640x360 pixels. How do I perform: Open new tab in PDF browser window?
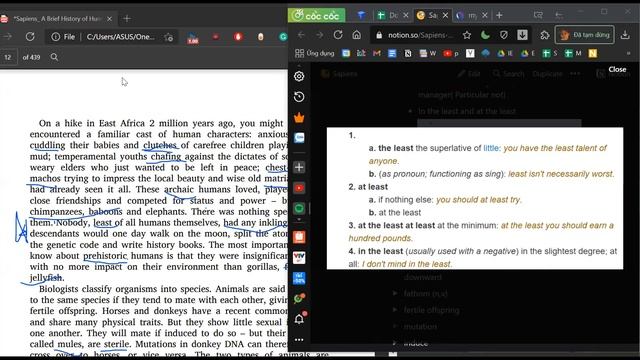[x=127, y=19]
